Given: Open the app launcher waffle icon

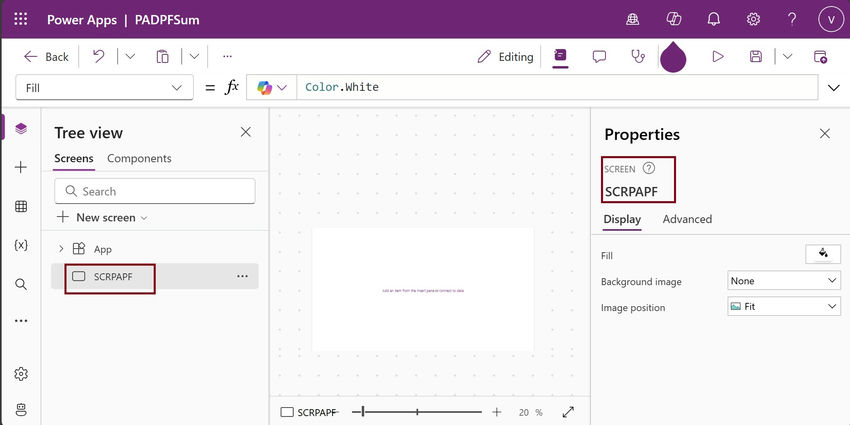Looking at the screenshot, I should pyautogui.click(x=21, y=20).
